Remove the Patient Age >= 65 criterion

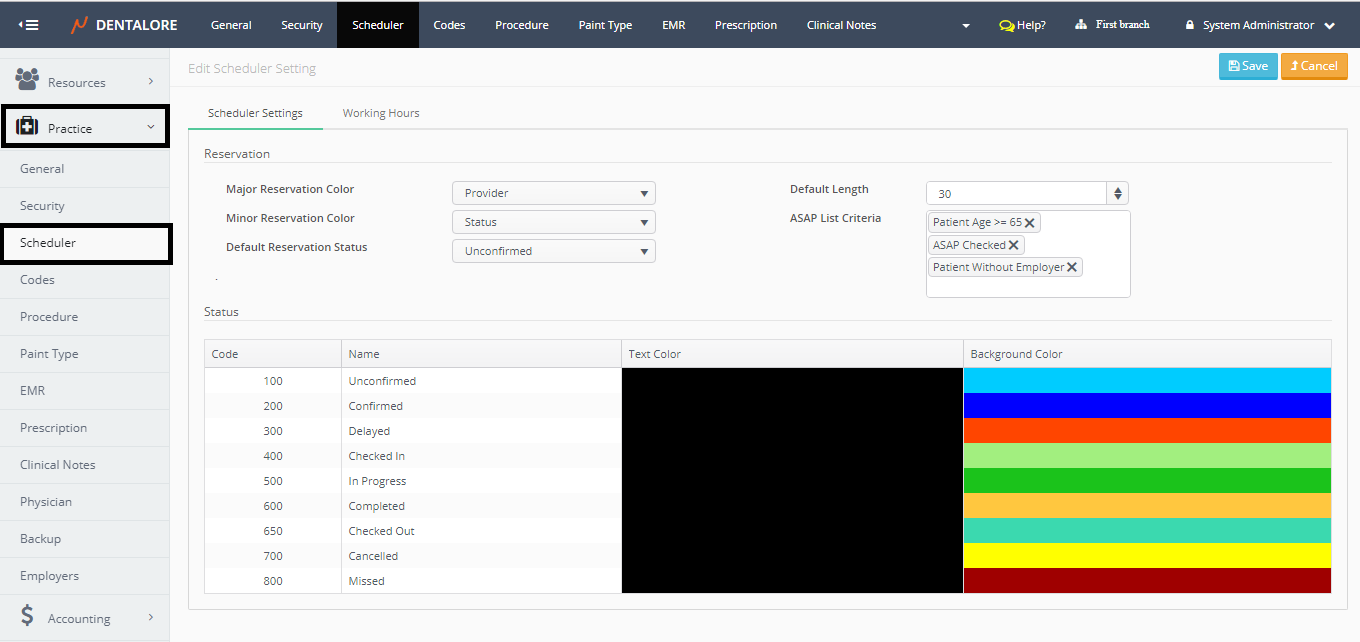click(1030, 223)
